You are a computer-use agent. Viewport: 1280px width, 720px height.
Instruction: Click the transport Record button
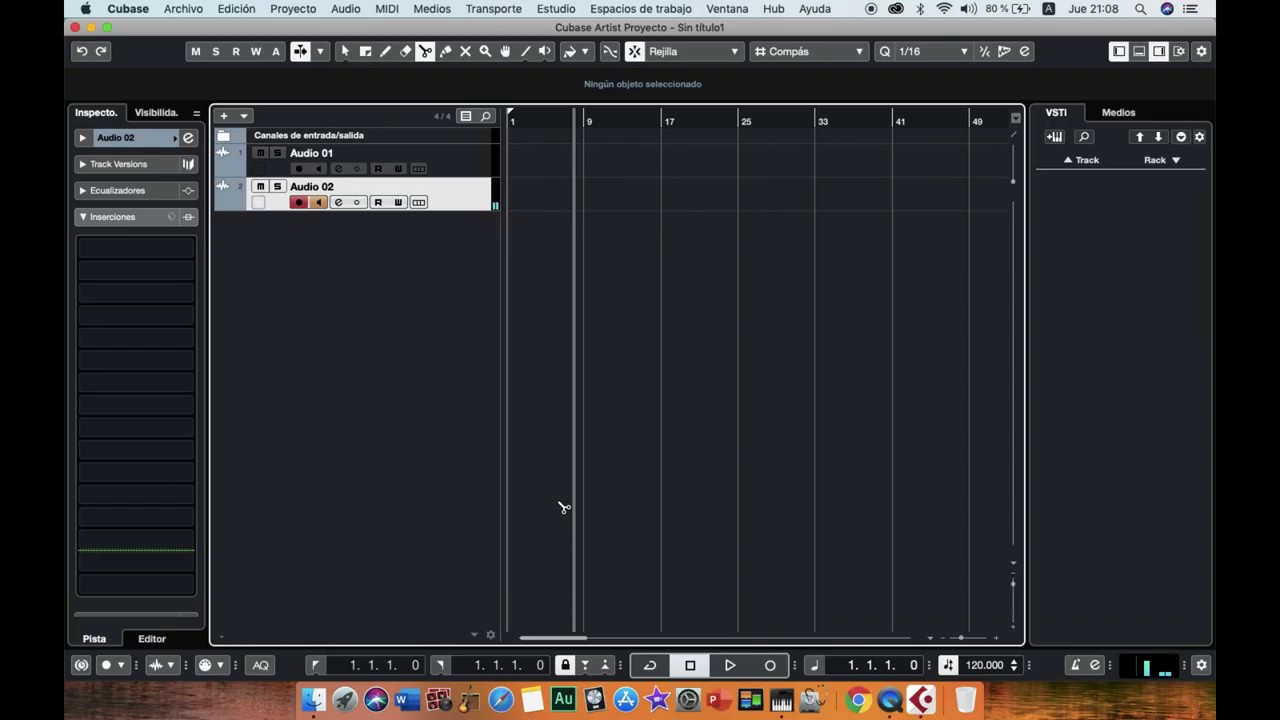coord(770,665)
